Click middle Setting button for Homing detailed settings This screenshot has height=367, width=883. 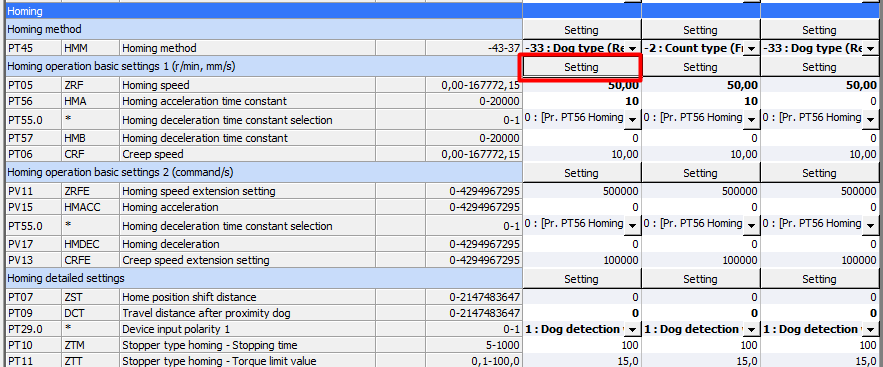click(x=701, y=279)
